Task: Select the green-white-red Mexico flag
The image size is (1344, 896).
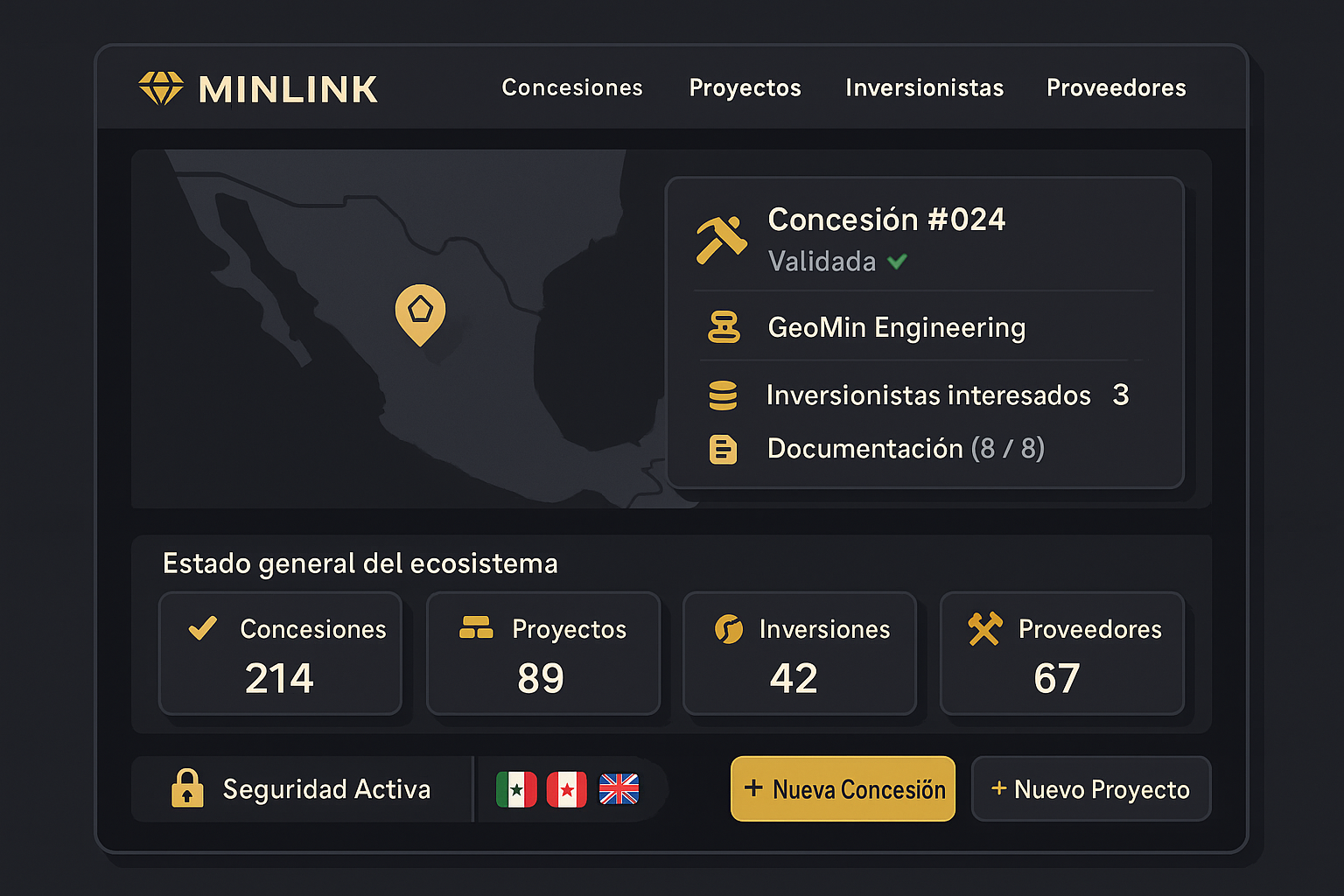Action: click(516, 789)
